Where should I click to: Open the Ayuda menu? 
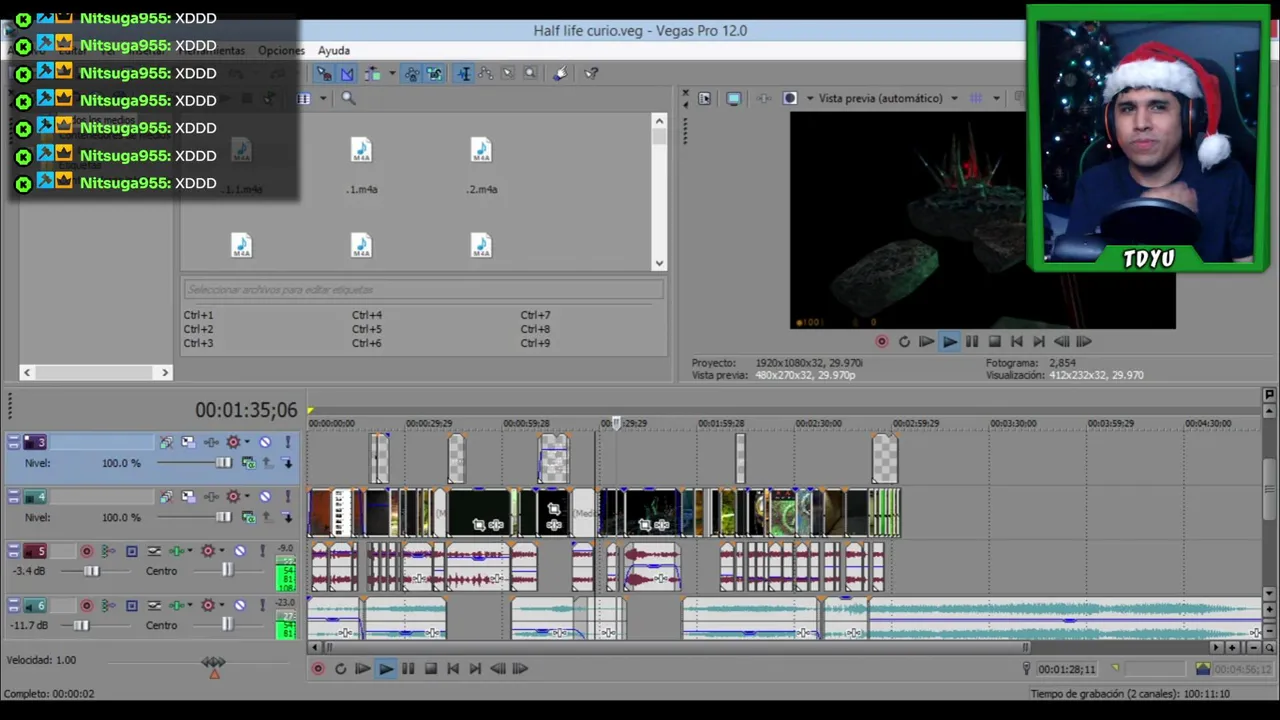click(x=334, y=50)
